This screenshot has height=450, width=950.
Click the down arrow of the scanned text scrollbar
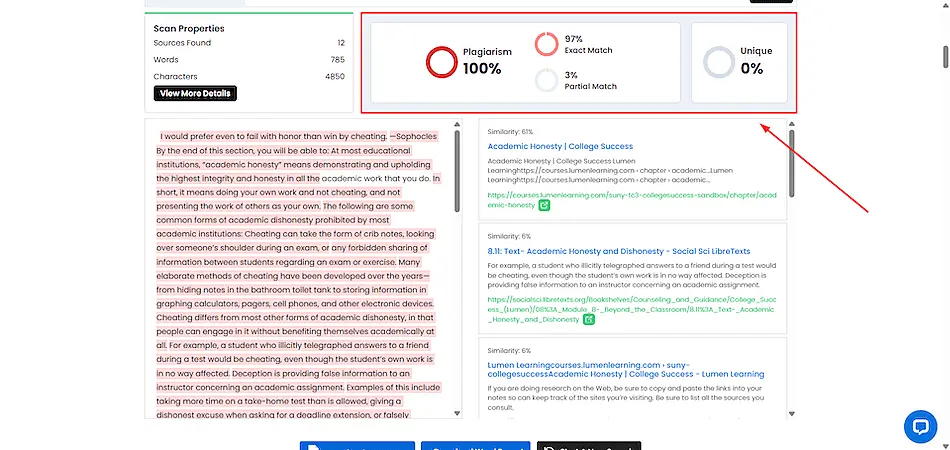tap(457, 413)
